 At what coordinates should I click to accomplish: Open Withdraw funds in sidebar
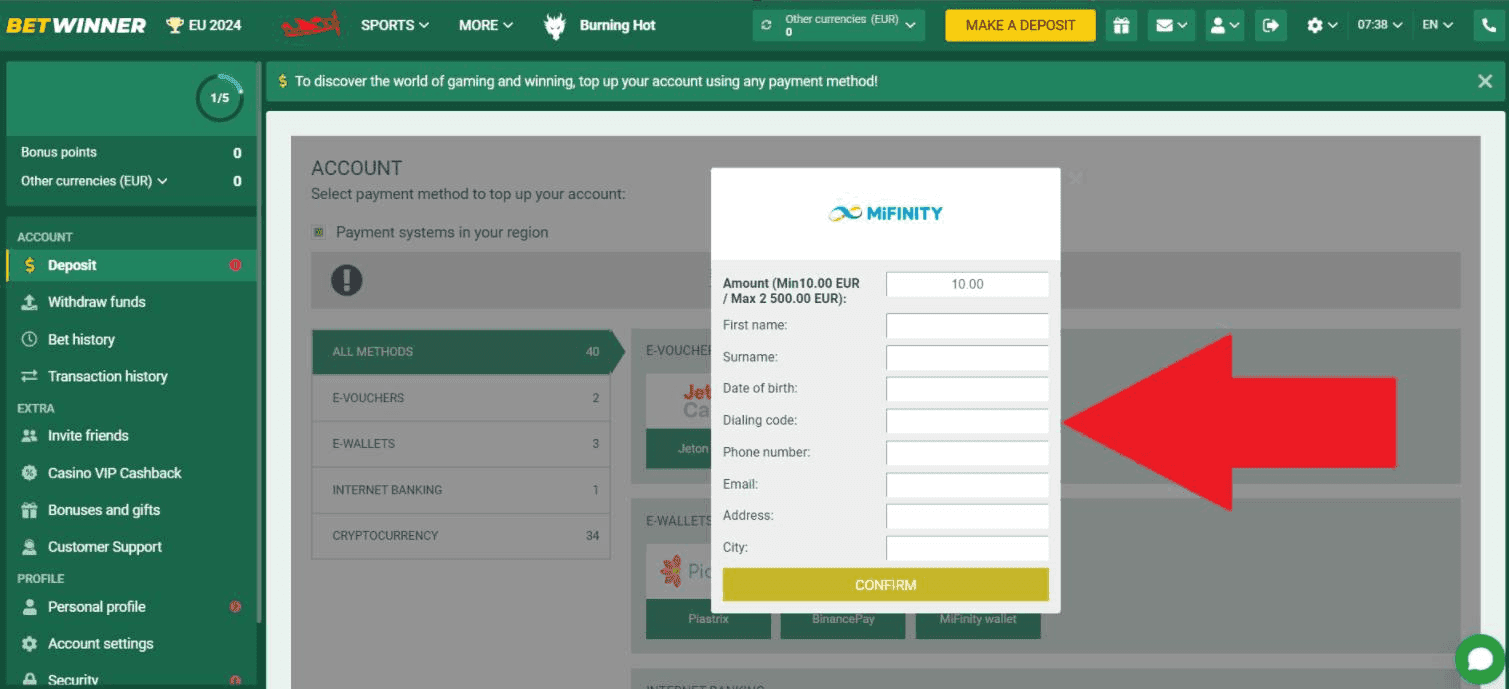coord(96,302)
